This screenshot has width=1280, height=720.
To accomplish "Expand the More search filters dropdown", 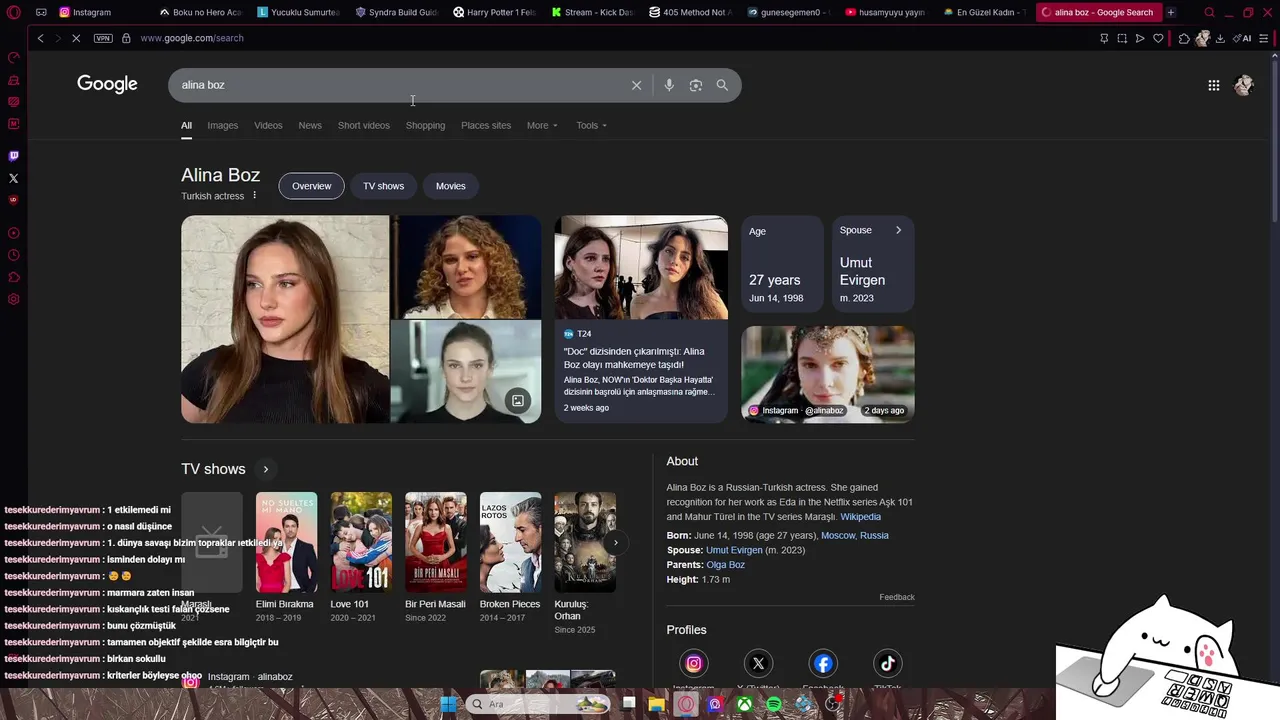I will coord(542,125).
